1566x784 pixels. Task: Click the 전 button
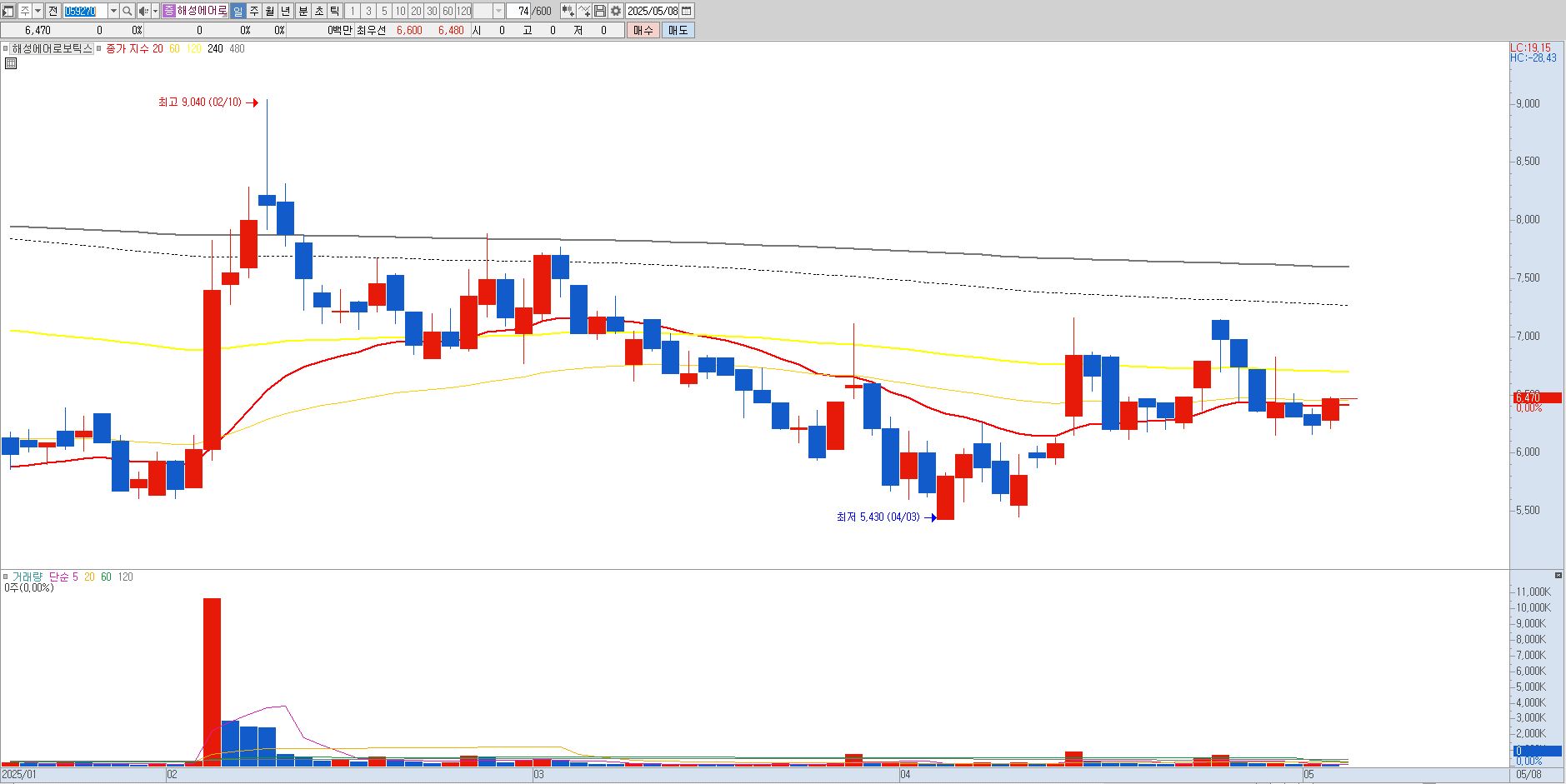click(x=53, y=11)
